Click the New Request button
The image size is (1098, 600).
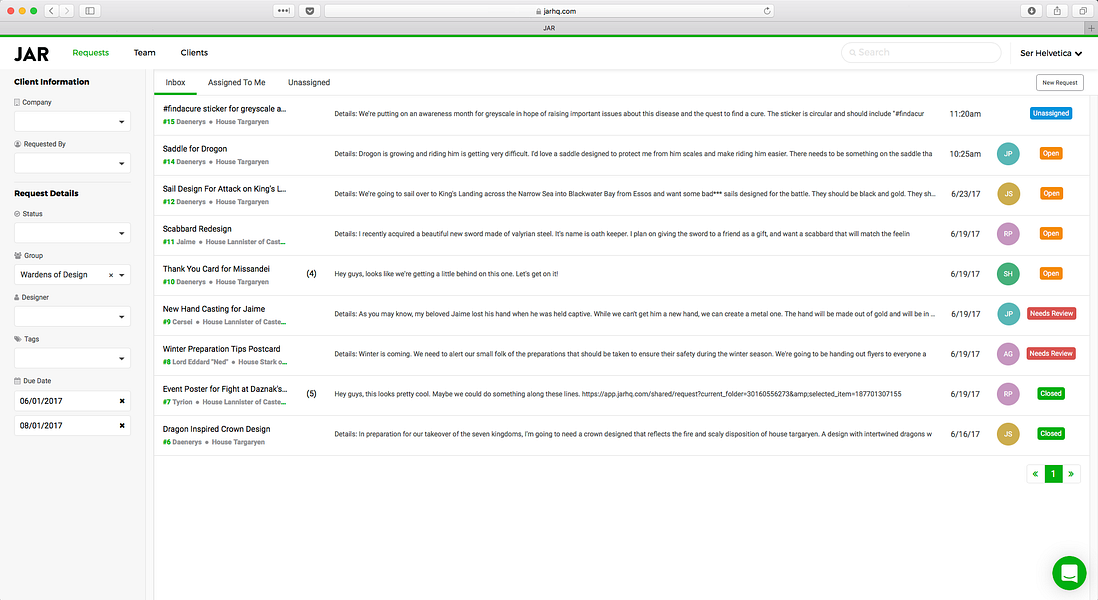pyautogui.click(x=1059, y=83)
